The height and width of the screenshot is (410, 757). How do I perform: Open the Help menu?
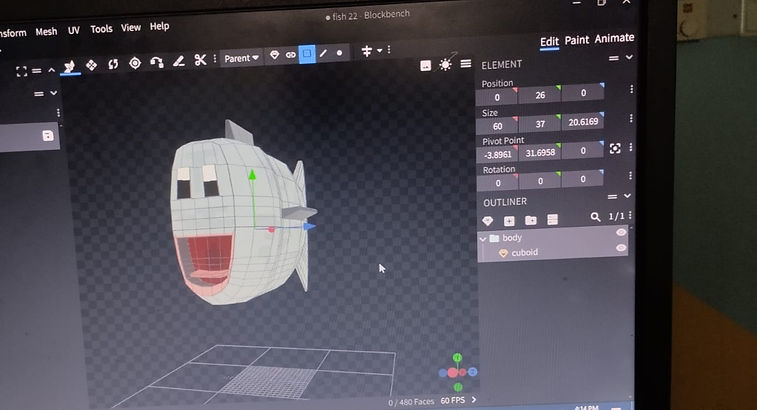point(159,26)
